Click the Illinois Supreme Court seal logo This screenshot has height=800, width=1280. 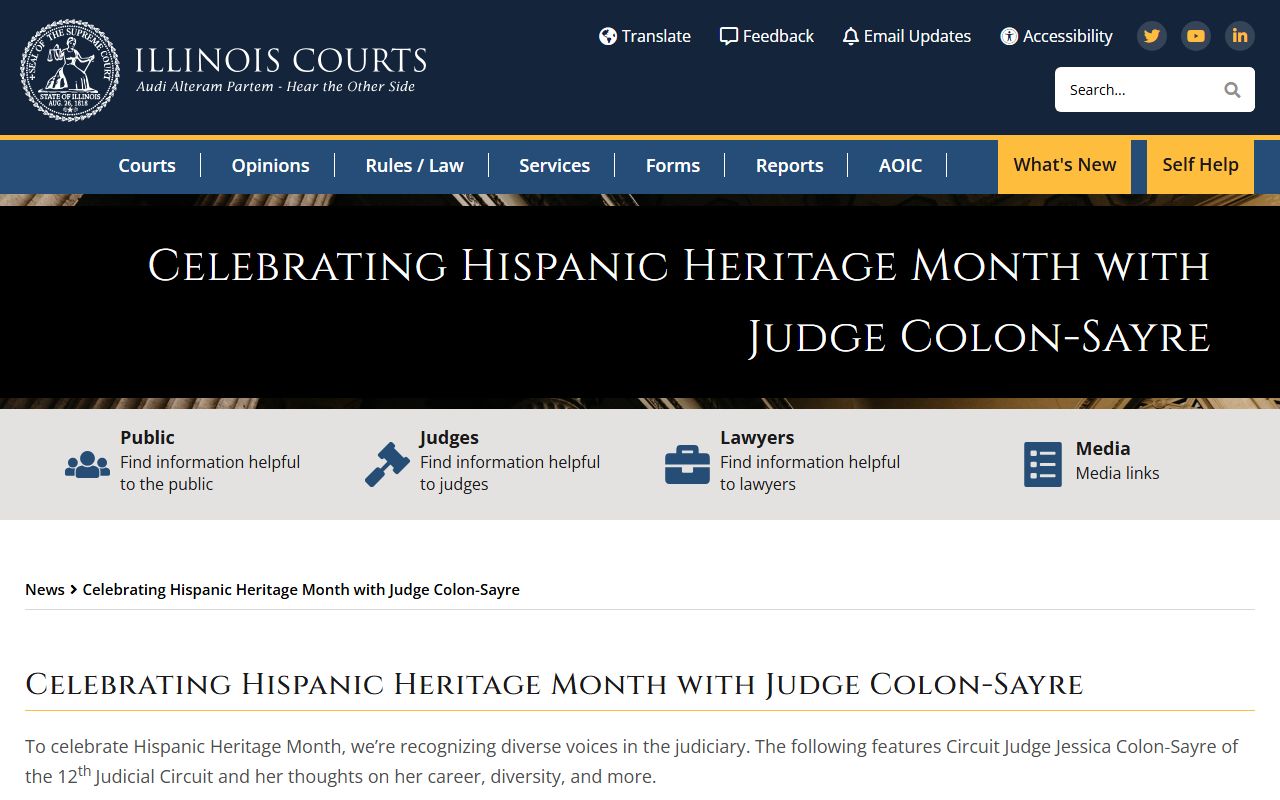[x=70, y=70]
